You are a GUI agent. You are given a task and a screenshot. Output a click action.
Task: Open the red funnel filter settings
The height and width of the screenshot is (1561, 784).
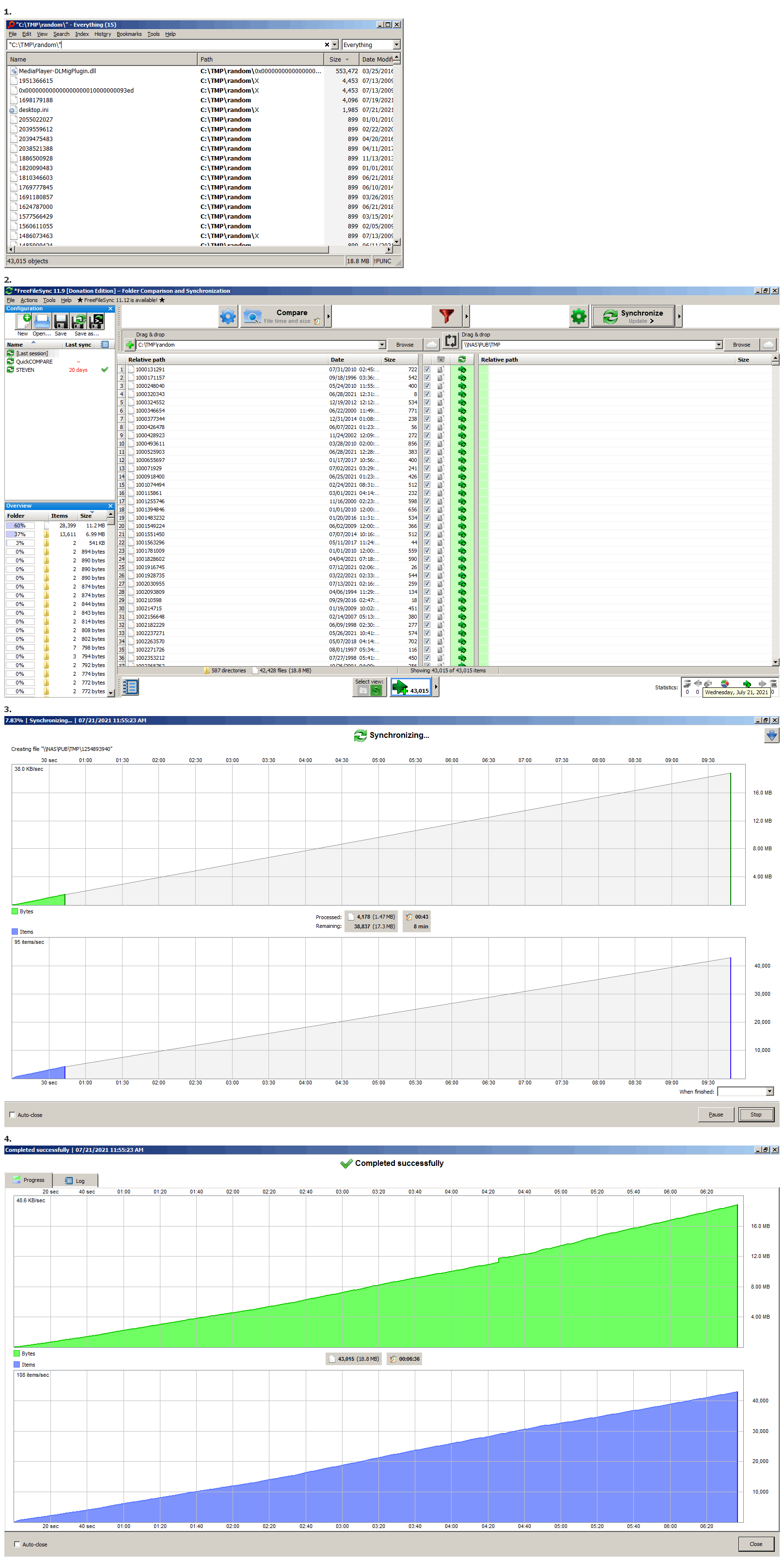[447, 316]
